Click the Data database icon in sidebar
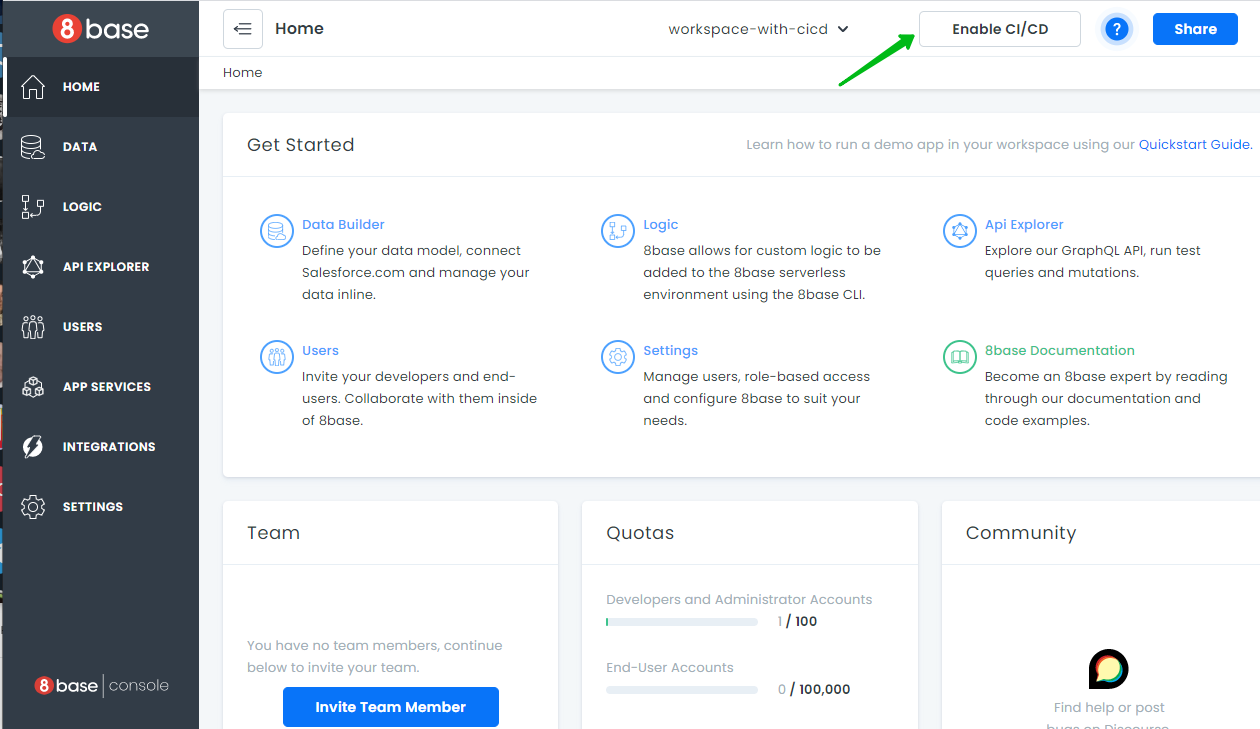 [33, 147]
